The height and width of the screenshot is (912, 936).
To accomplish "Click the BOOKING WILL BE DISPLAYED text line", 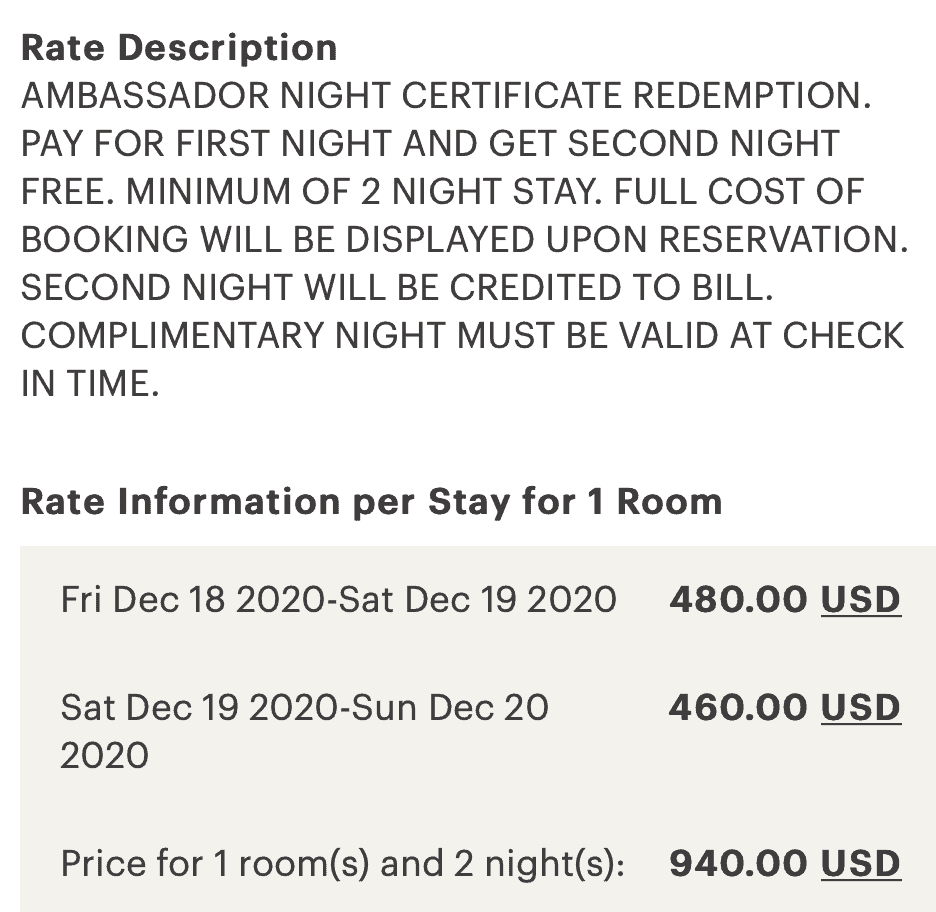I will pos(464,239).
